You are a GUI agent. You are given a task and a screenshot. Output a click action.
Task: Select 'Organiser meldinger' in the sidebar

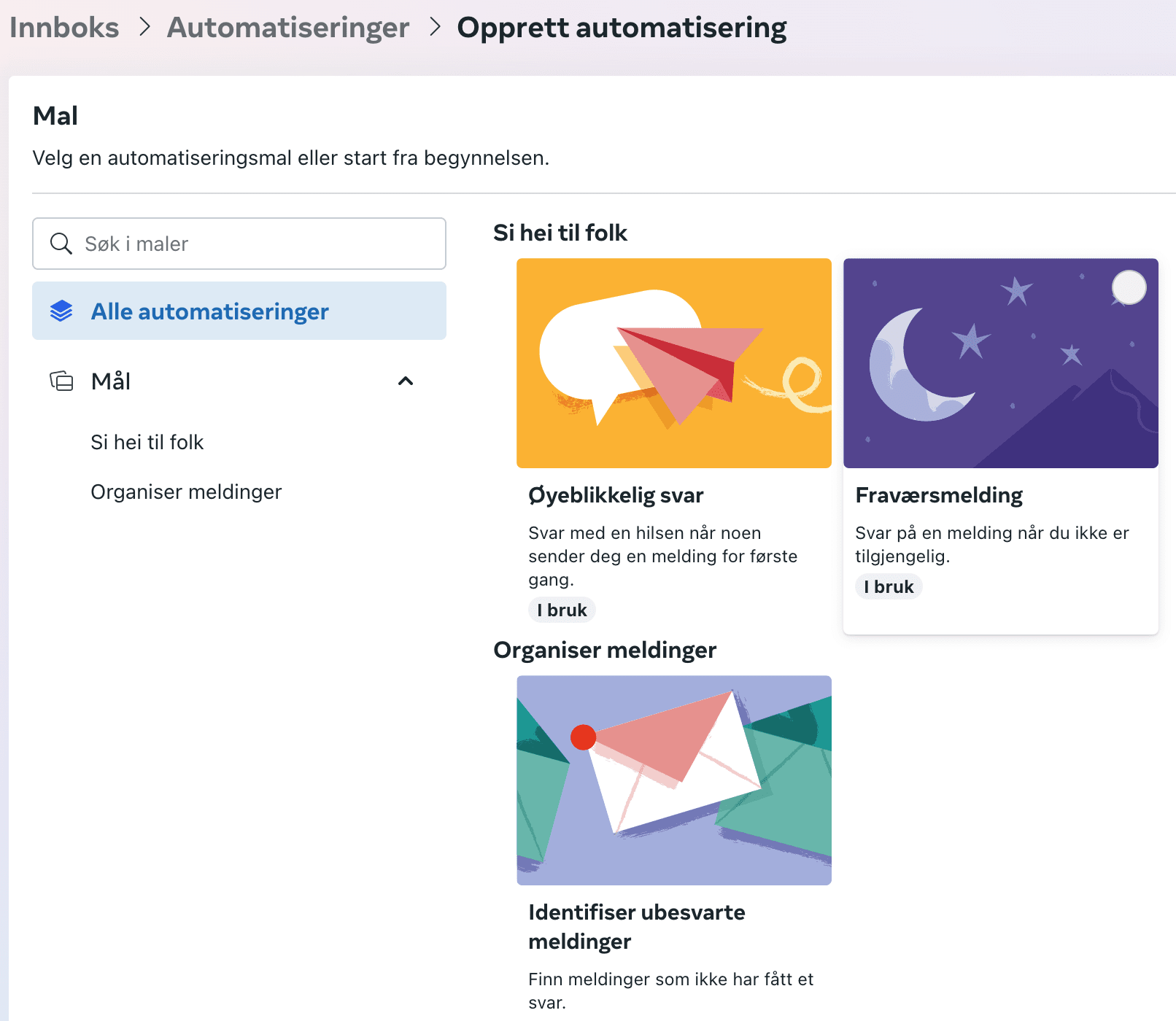[x=186, y=491]
